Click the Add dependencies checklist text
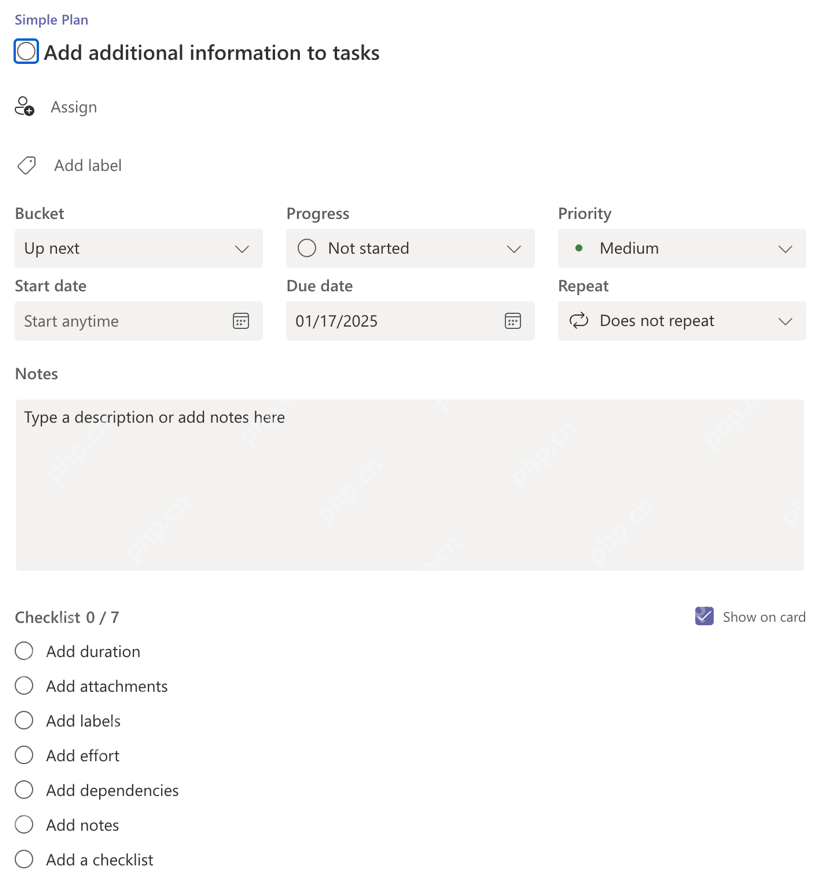The width and height of the screenshot is (821, 872). tap(112, 790)
